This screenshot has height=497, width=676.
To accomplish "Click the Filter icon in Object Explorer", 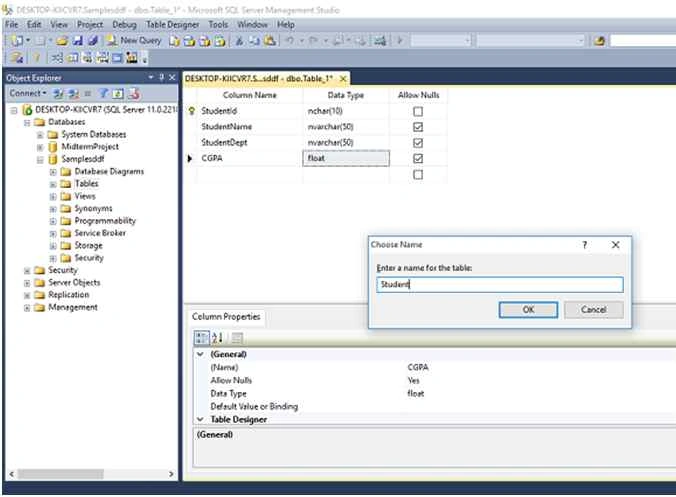I will 103,93.
